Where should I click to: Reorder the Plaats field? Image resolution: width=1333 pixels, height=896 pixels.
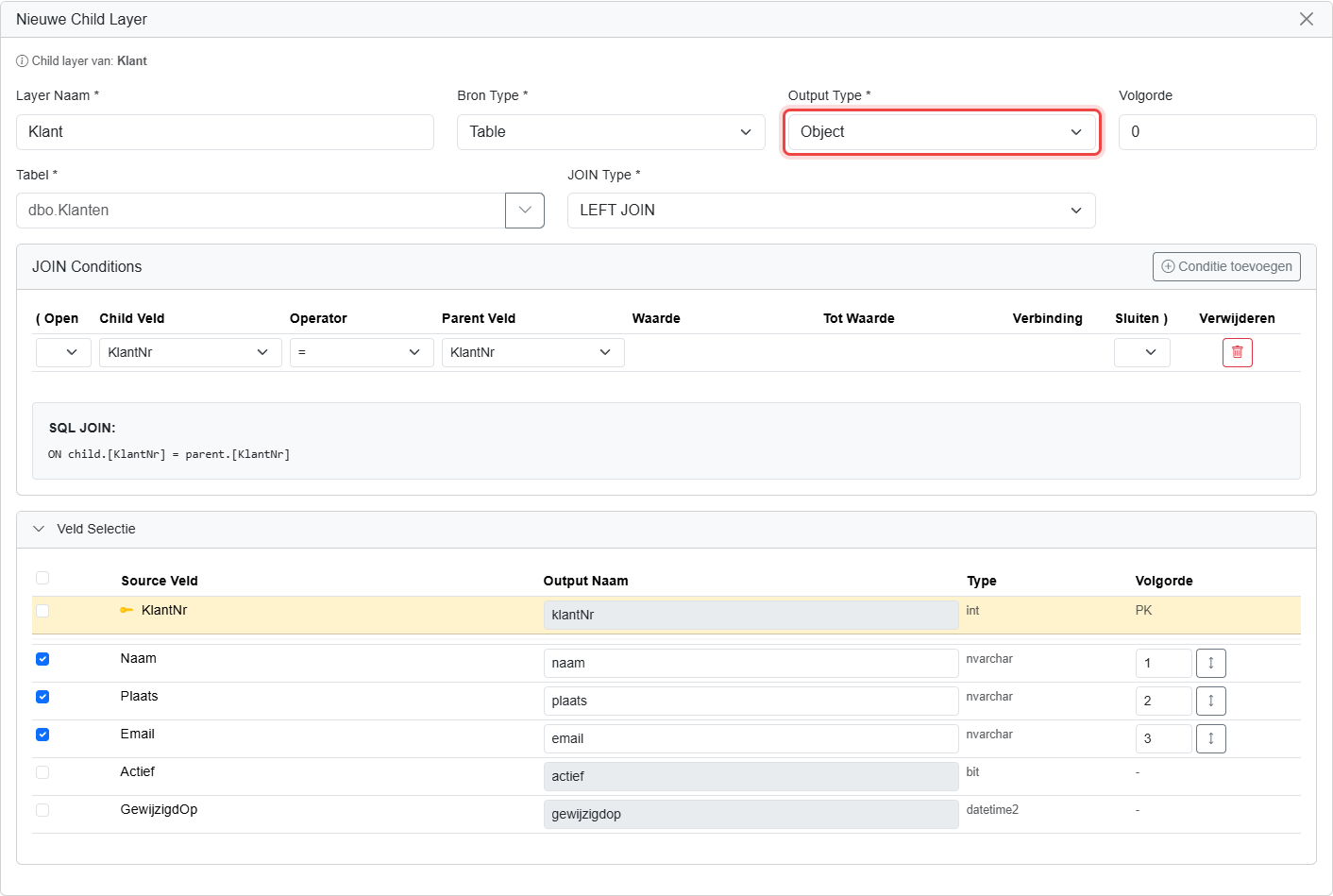(1210, 701)
